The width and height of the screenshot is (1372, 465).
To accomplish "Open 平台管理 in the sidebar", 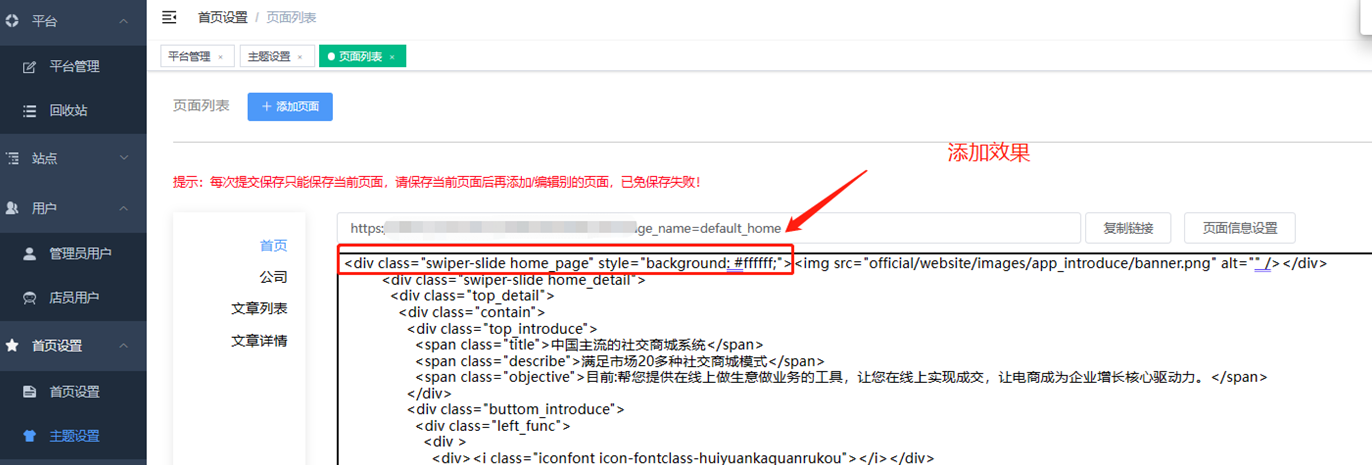I will (73, 67).
